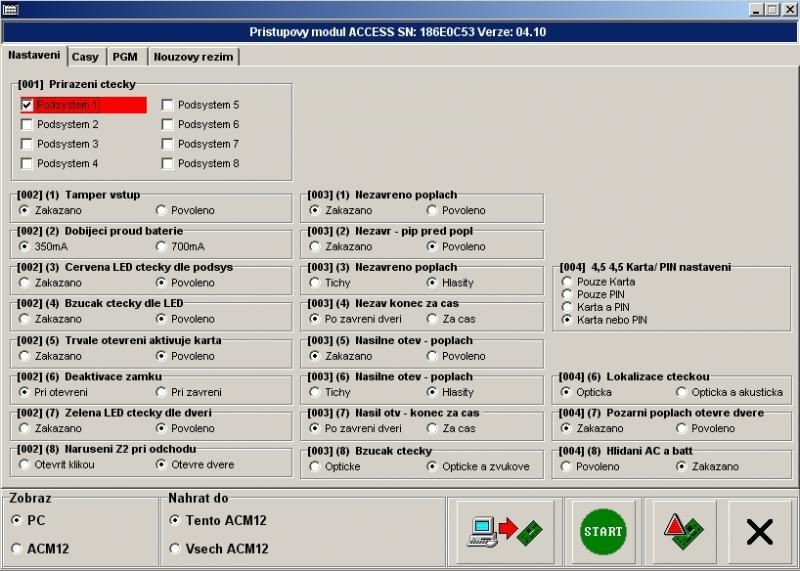Switch to the Casy tab
The height and width of the screenshot is (571, 800).
tap(85, 57)
